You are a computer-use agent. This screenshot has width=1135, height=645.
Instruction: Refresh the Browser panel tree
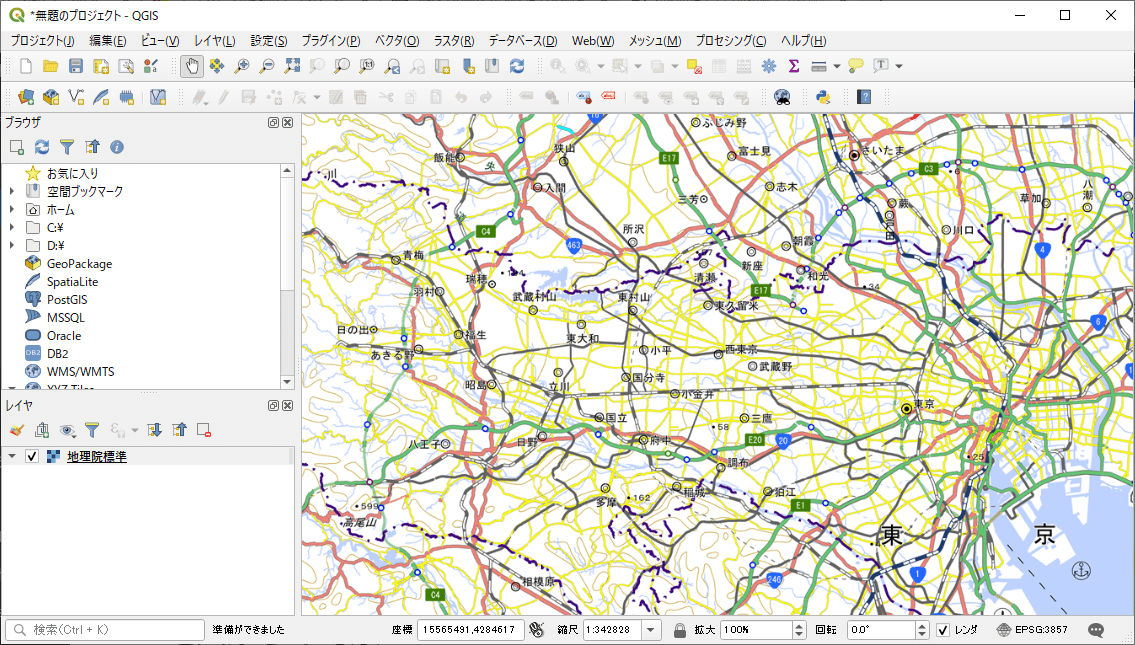tap(42, 148)
